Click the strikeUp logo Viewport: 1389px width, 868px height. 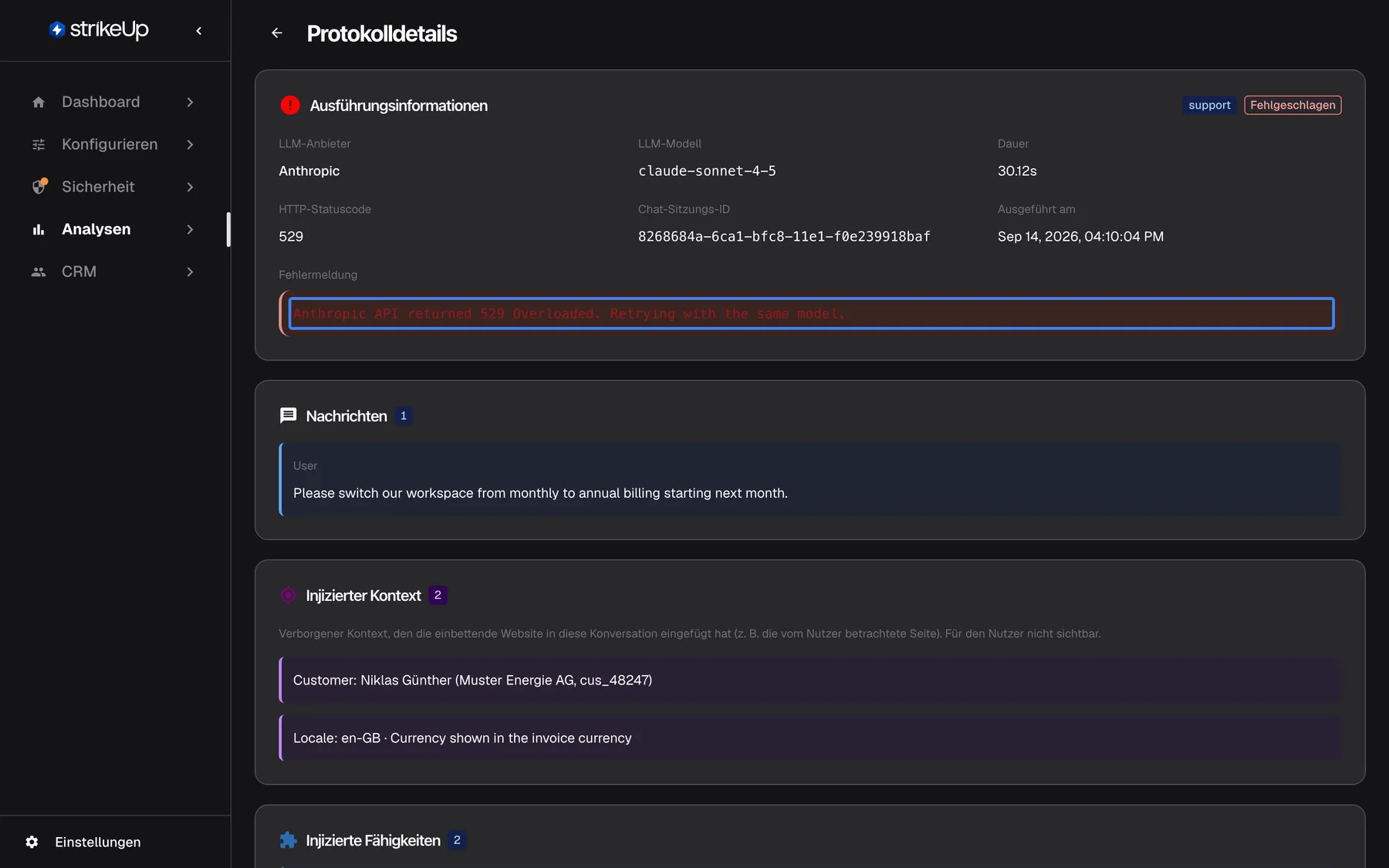99,29
